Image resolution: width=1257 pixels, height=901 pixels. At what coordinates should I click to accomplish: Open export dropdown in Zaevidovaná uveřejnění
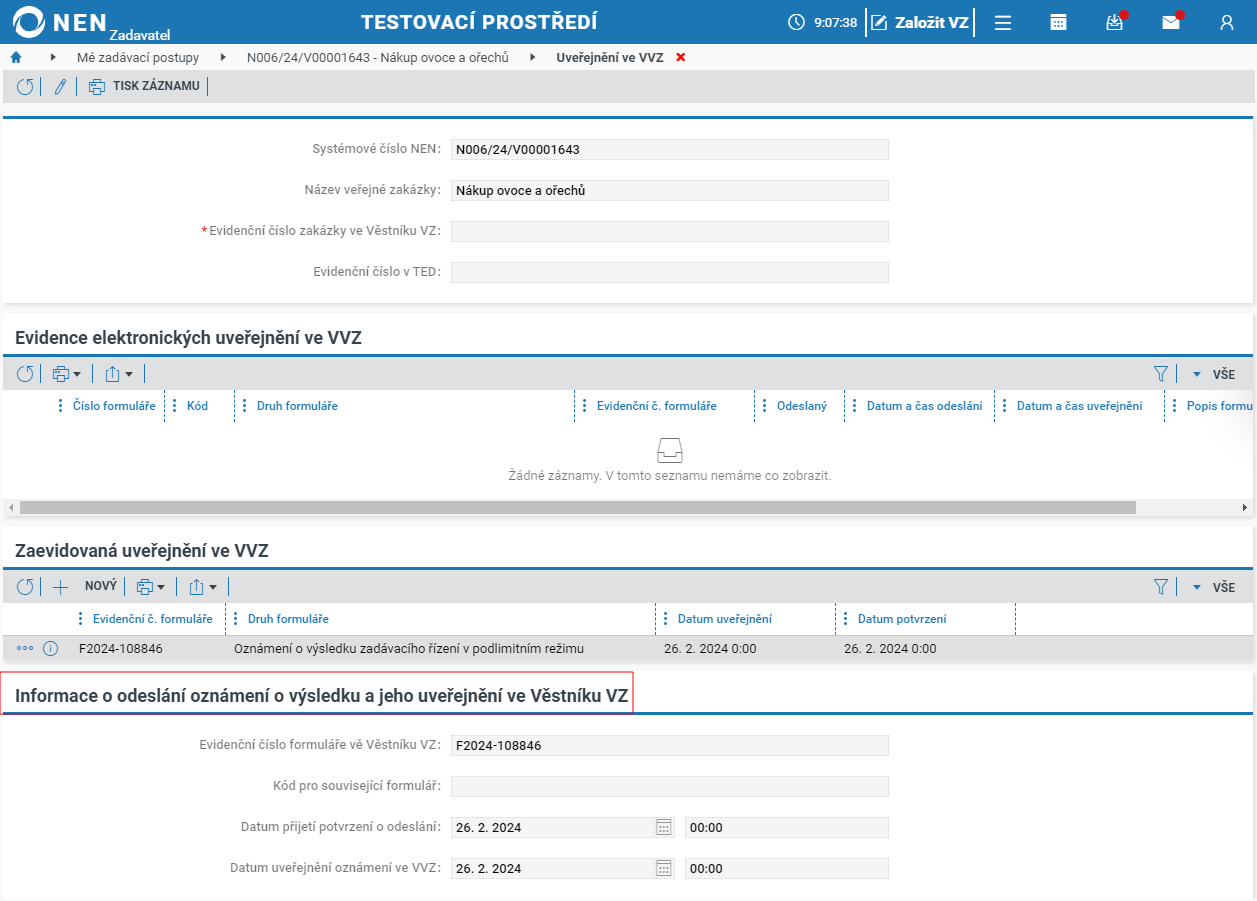coord(203,587)
